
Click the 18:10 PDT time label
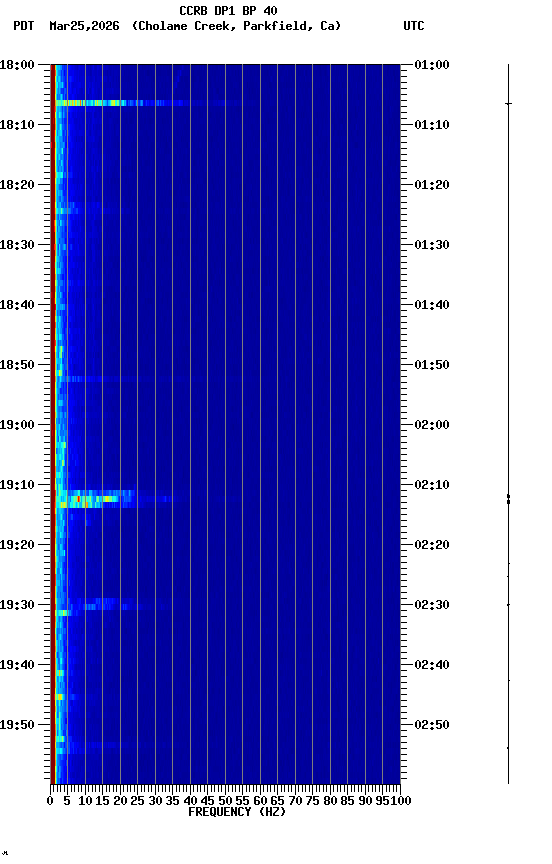(17, 125)
